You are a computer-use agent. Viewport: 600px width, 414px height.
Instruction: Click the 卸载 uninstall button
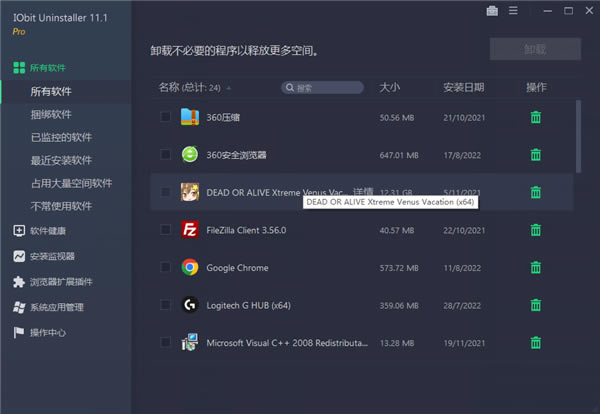535,49
